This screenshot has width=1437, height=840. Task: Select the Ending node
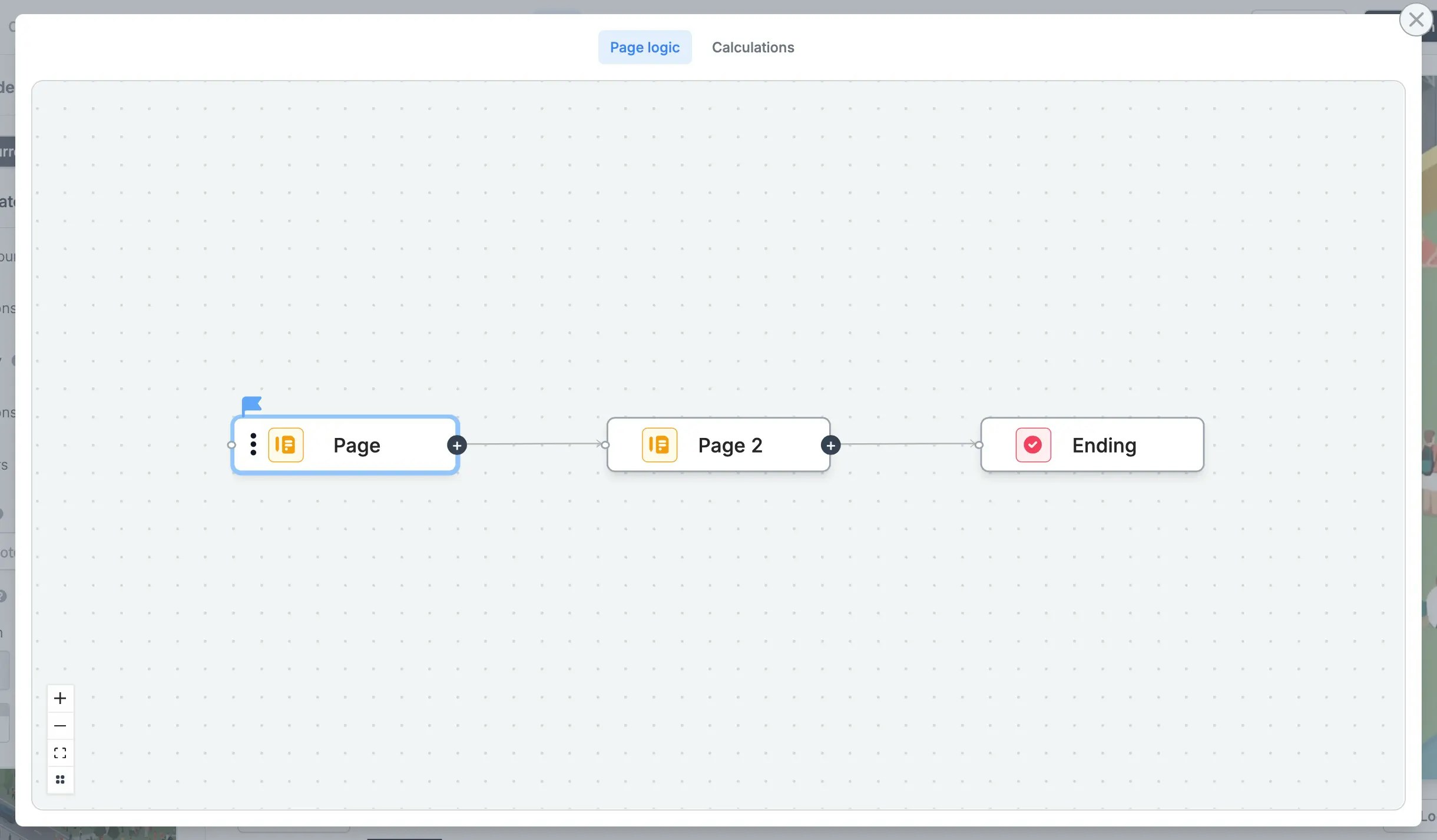(x=1103, y=445)
